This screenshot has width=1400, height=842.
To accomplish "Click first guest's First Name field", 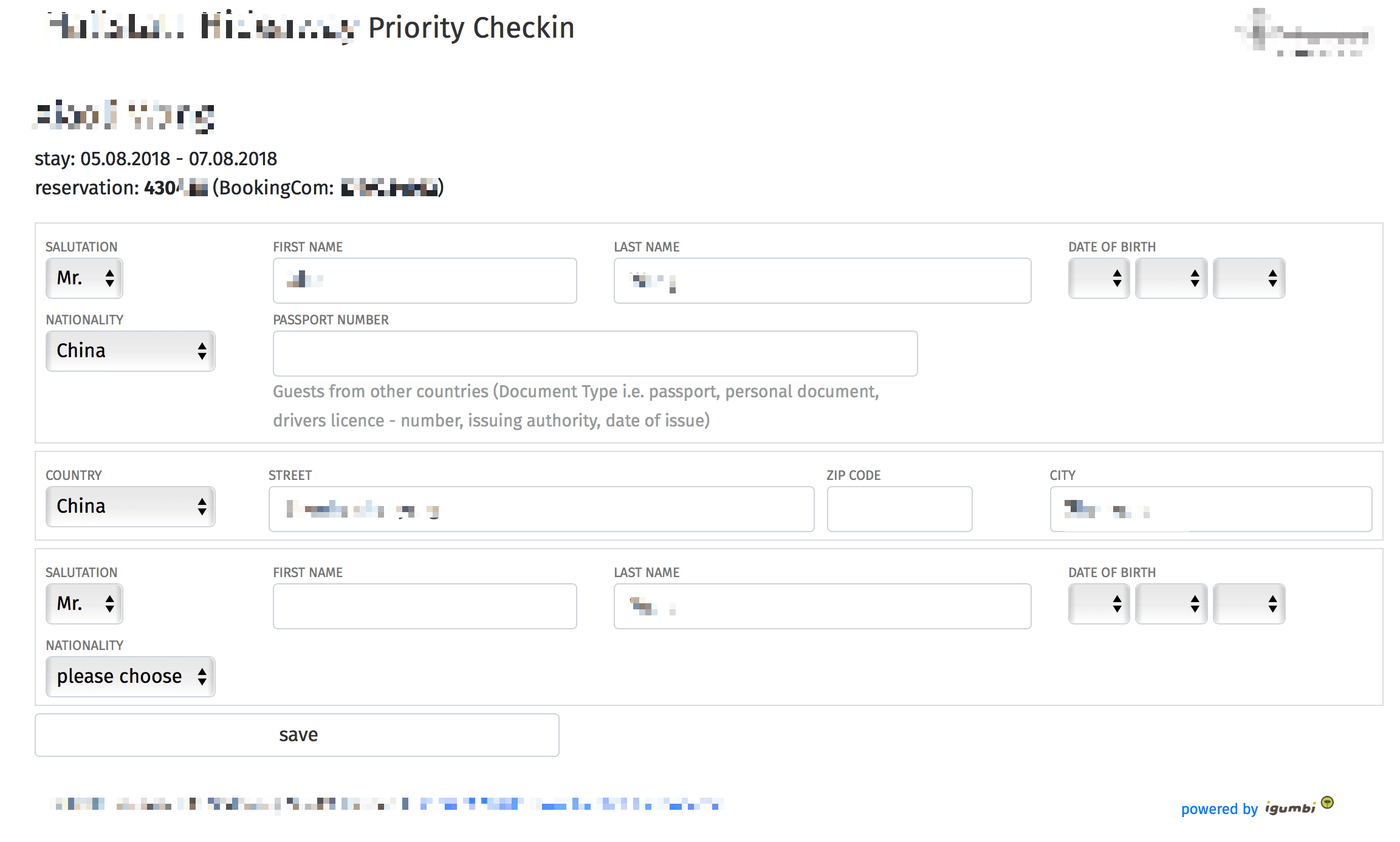I will pyautogui.click(x=425, y=281).
